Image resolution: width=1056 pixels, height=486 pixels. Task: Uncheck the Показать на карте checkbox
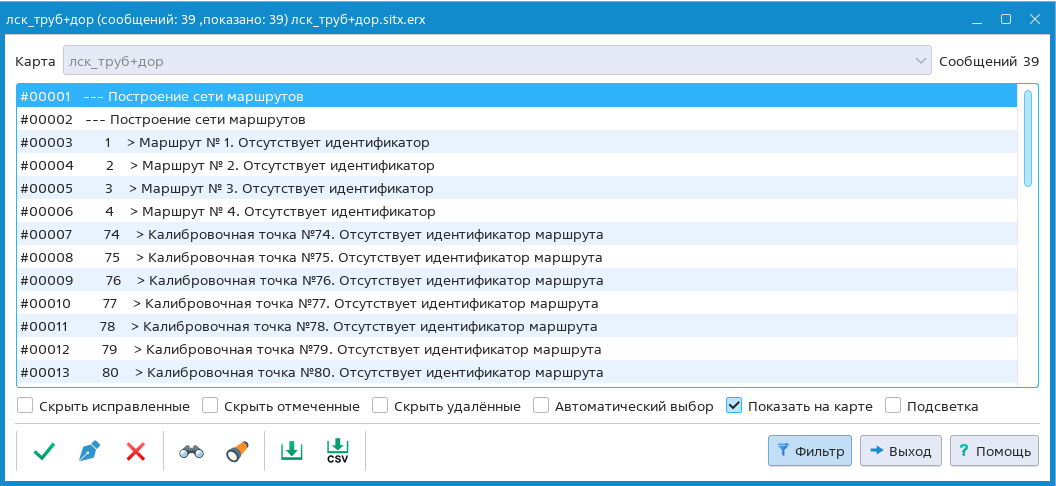tap(734, 406)
